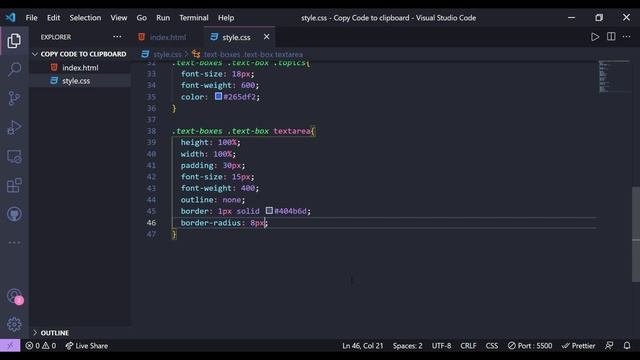Image resolution: width=640 pixels, height=360 pixels.
Task: Open the Search view in activity bar
Action: pos(14,69)
